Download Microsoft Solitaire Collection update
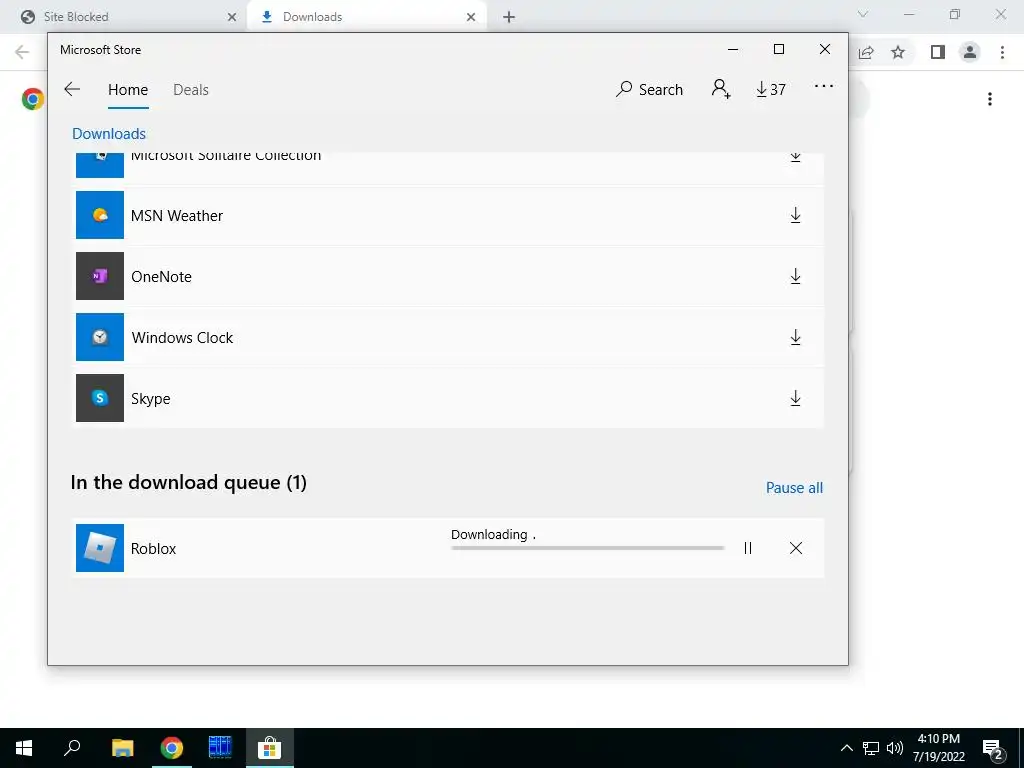The image size is (1024, 768). point(795,157)
